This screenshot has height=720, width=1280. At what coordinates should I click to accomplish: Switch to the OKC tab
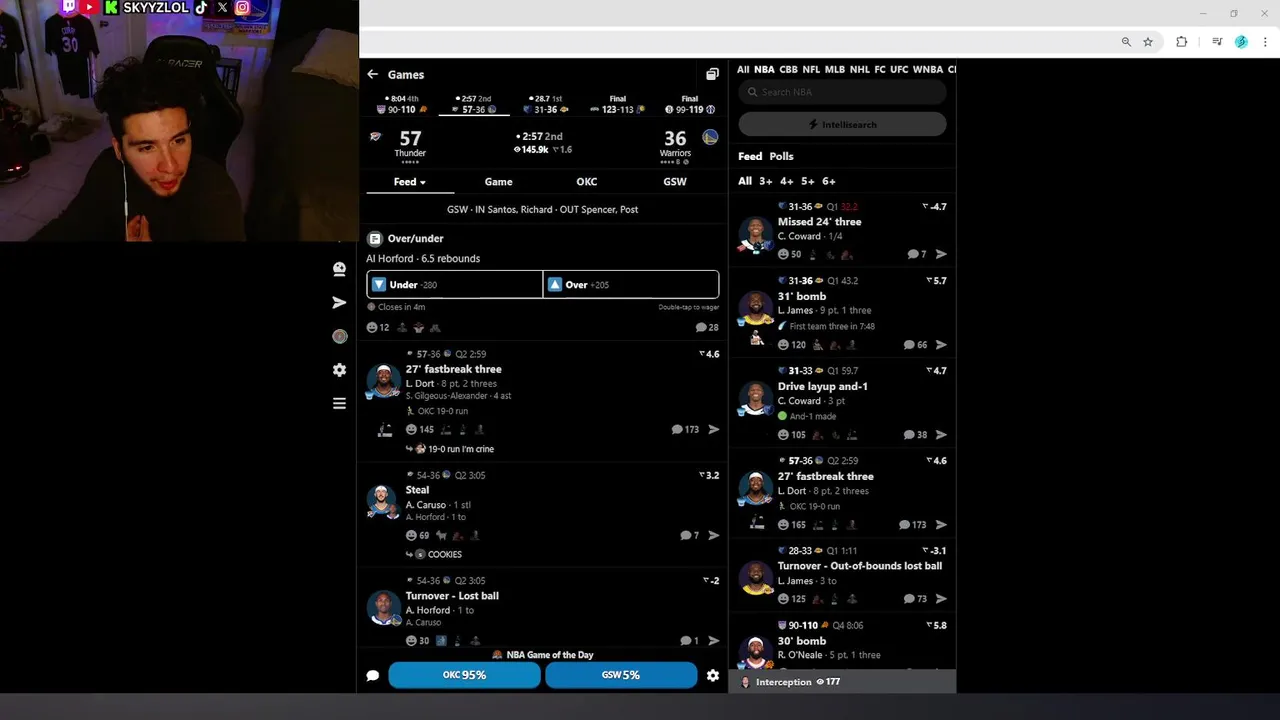pos(587,182)
